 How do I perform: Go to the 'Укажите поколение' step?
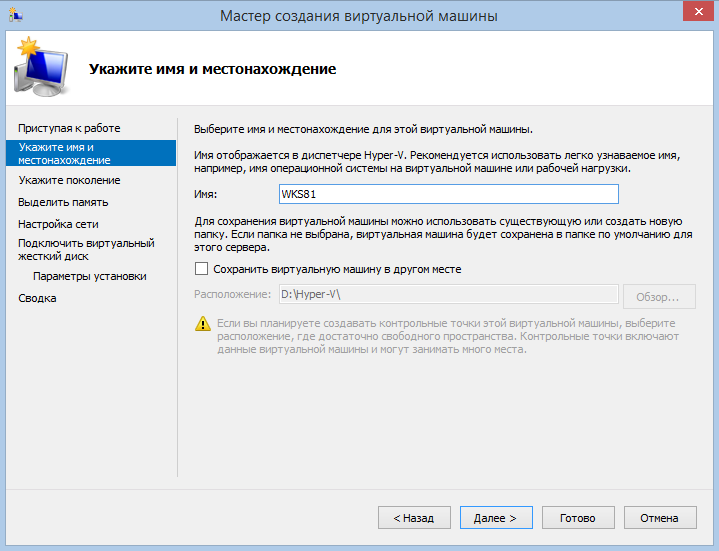click(x=69, y=180)
